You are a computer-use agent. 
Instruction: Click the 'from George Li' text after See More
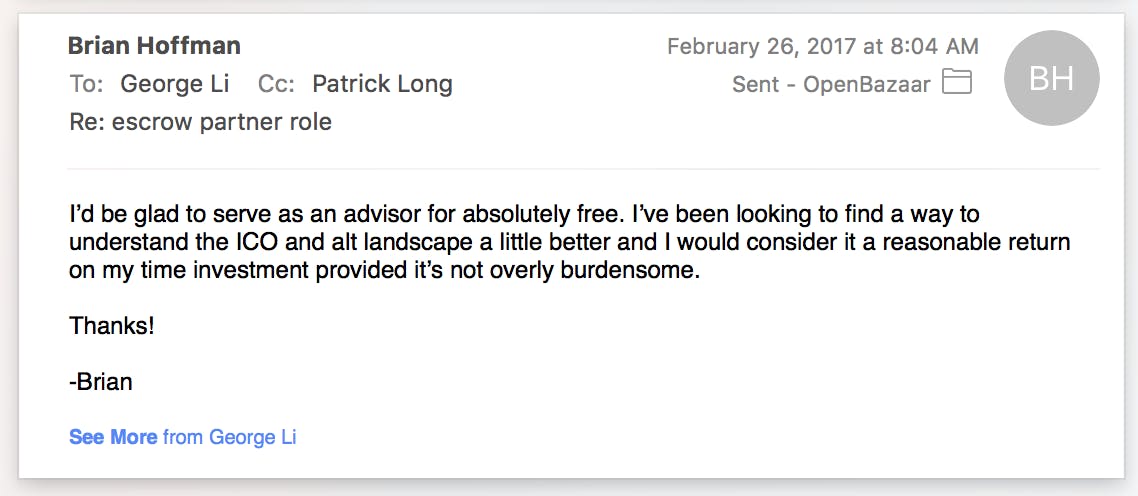click(229, 437)
